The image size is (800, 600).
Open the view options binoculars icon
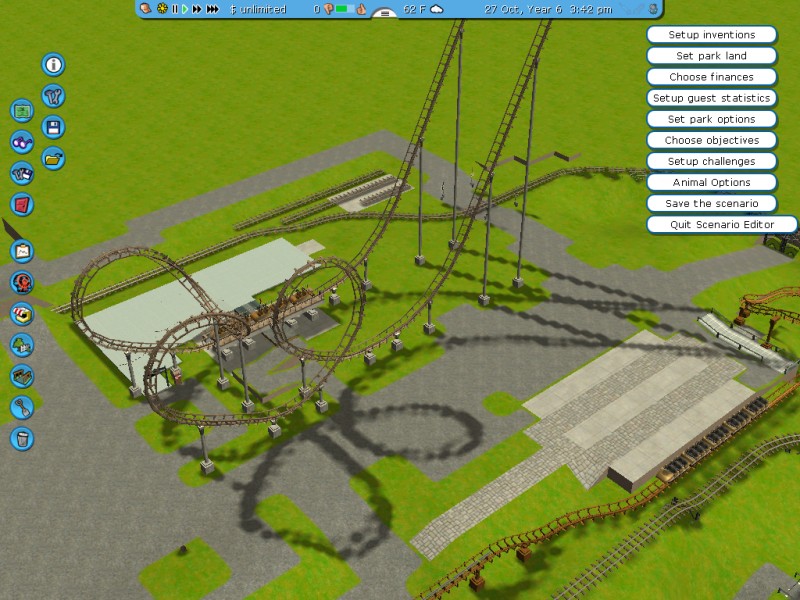22,142
